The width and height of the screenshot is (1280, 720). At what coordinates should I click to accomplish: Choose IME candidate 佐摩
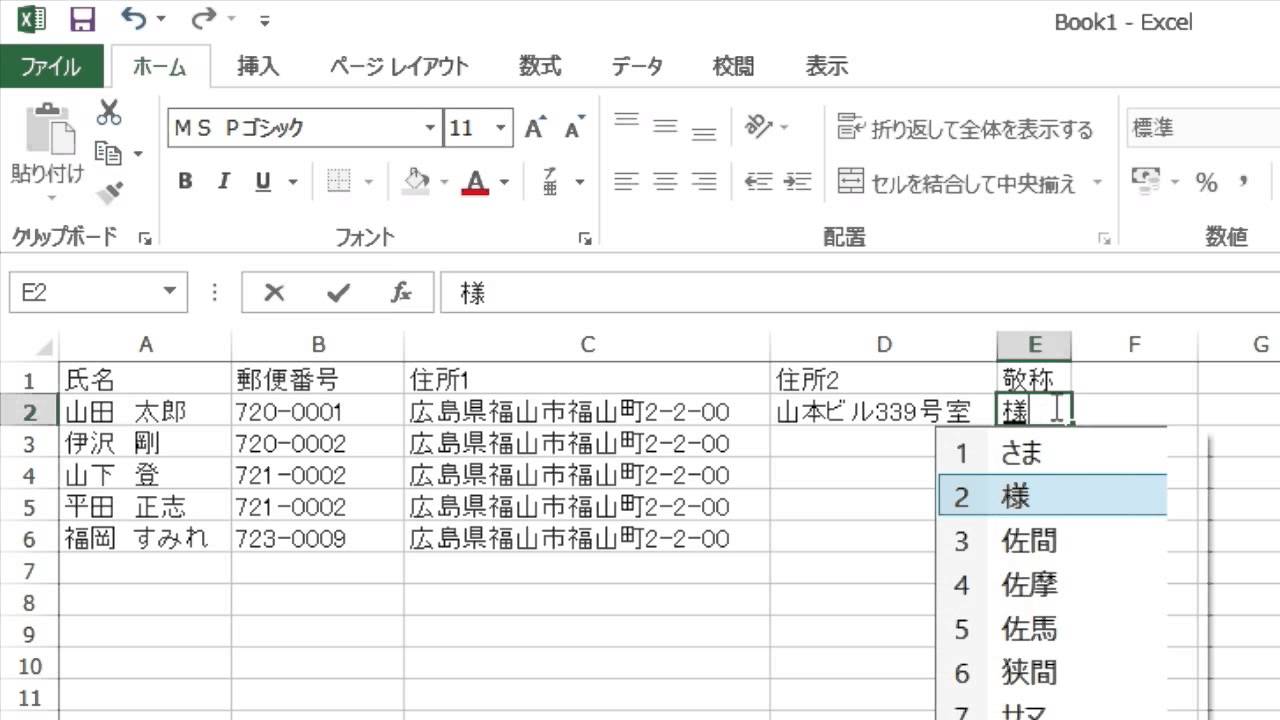[1052, 585]
